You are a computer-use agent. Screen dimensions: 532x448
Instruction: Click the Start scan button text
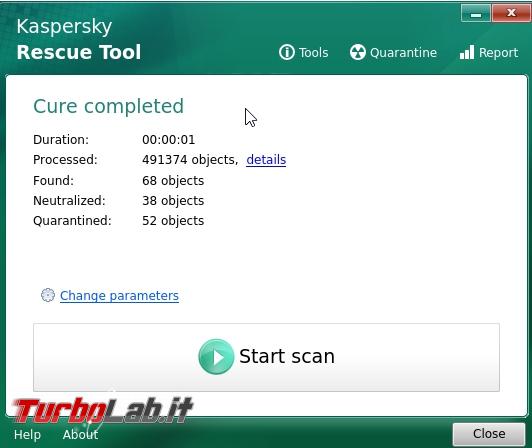coord(287,356)
